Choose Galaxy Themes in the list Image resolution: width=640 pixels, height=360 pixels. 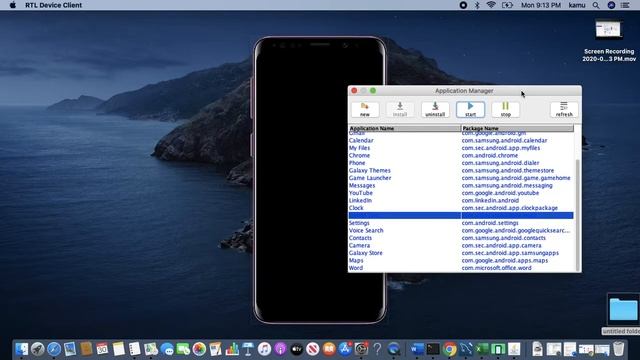coord(461,171)
